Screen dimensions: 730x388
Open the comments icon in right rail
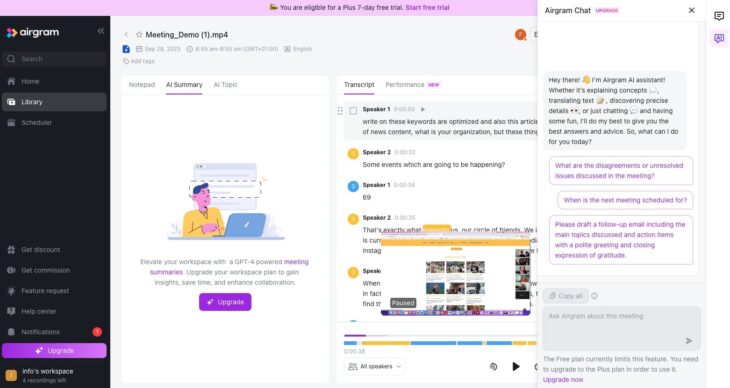(719, 16)
